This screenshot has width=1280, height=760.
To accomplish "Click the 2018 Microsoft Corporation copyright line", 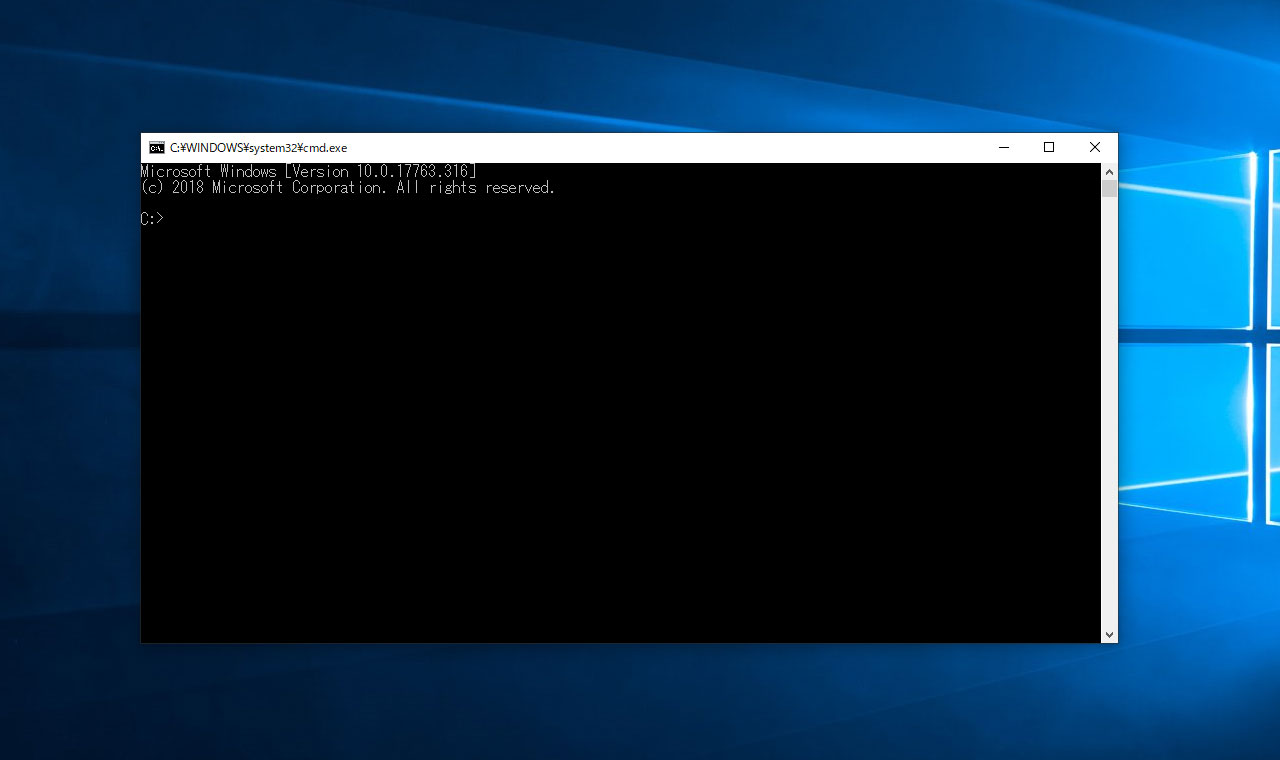I will (x=348, y=188).
